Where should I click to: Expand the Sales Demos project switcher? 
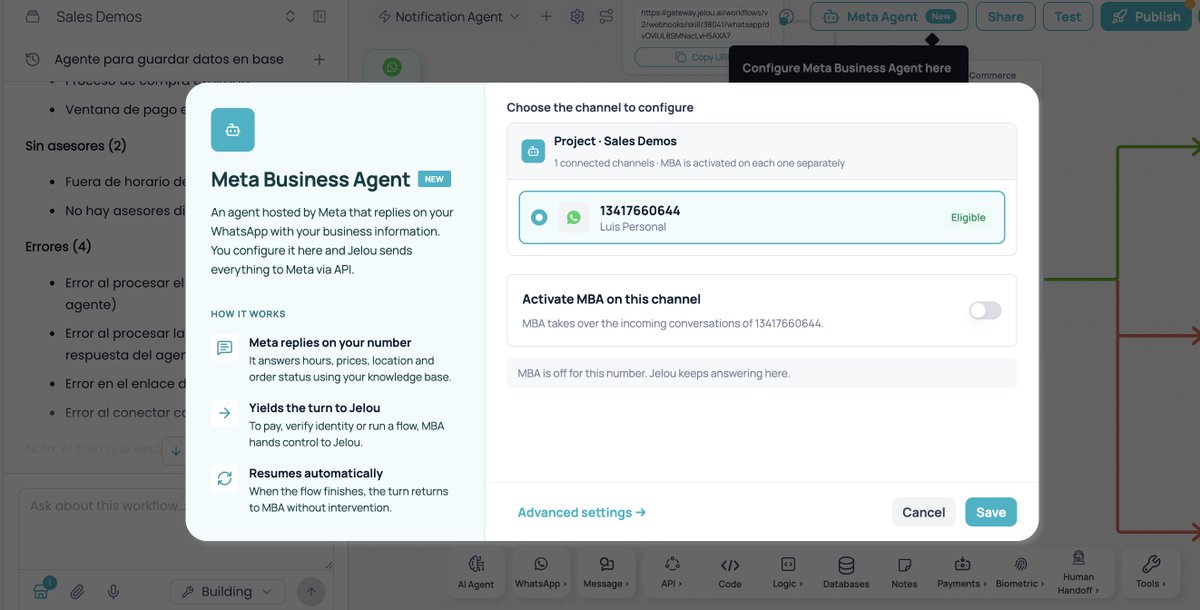click(x=291, y=16)
